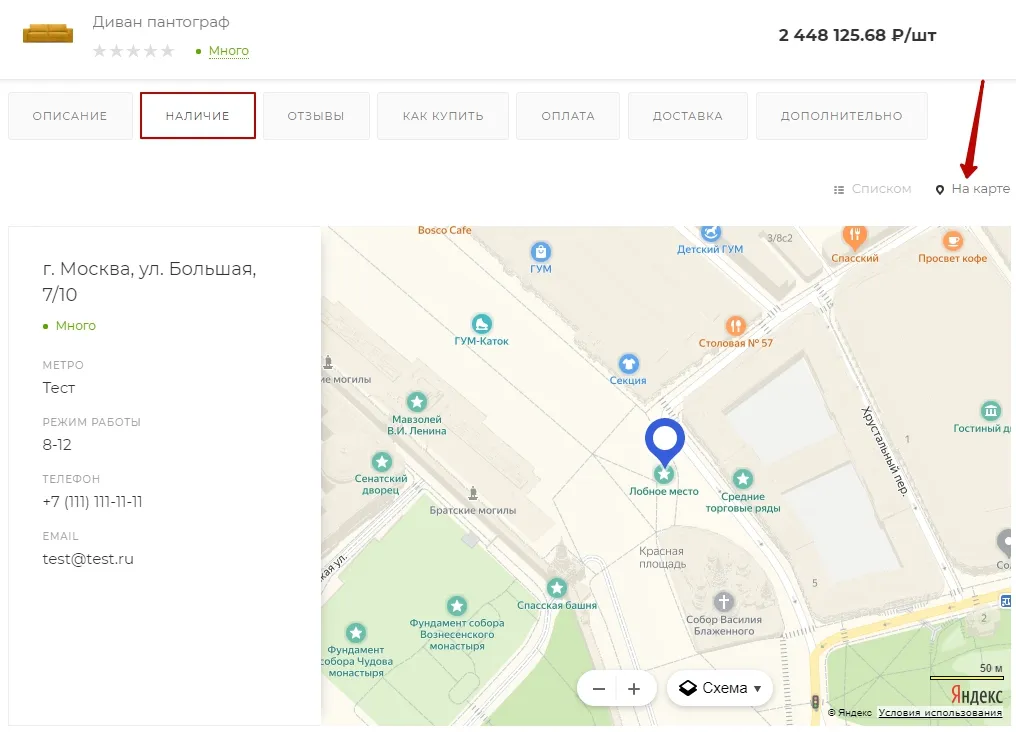Screen dimensions: 1016x732
Task: Click the Столовая № 57 restaurant icon
Action: 735,325
